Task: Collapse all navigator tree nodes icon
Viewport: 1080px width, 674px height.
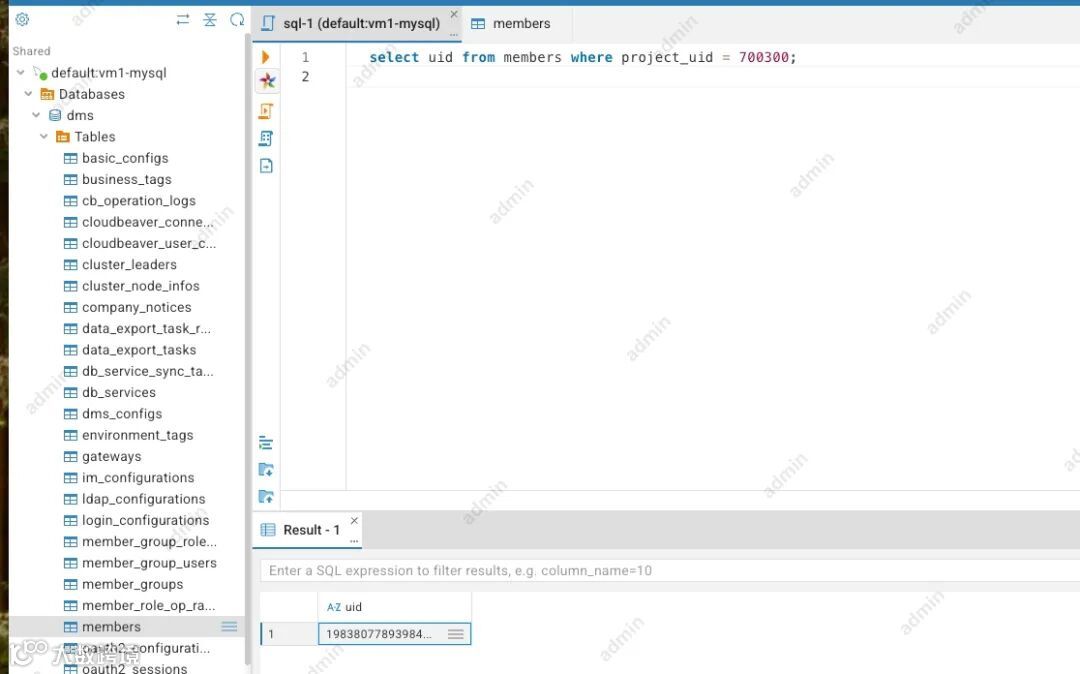Action: (x=210, y=19)
